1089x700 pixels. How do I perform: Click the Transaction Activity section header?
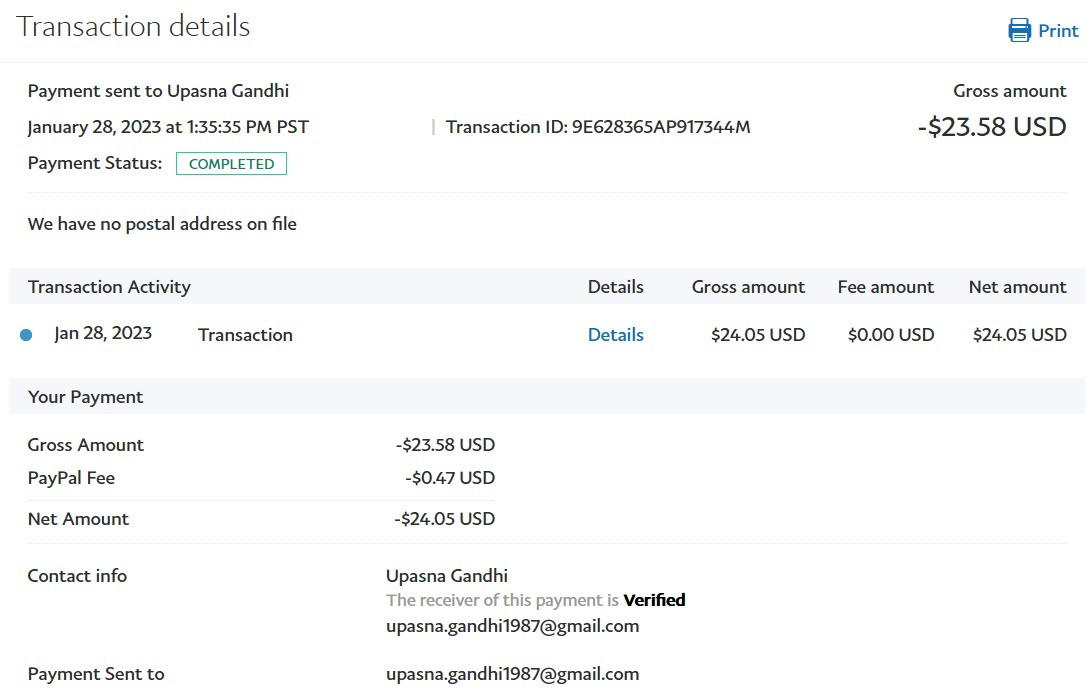pos(109,287)
